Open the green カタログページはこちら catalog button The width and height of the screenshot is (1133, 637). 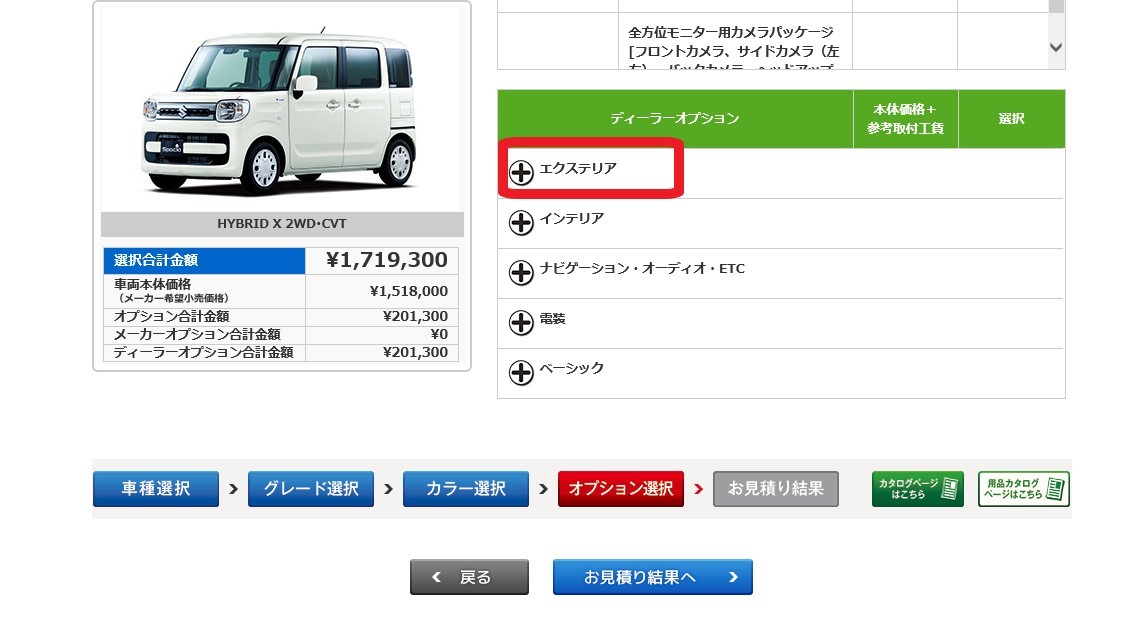click(917, 489)
